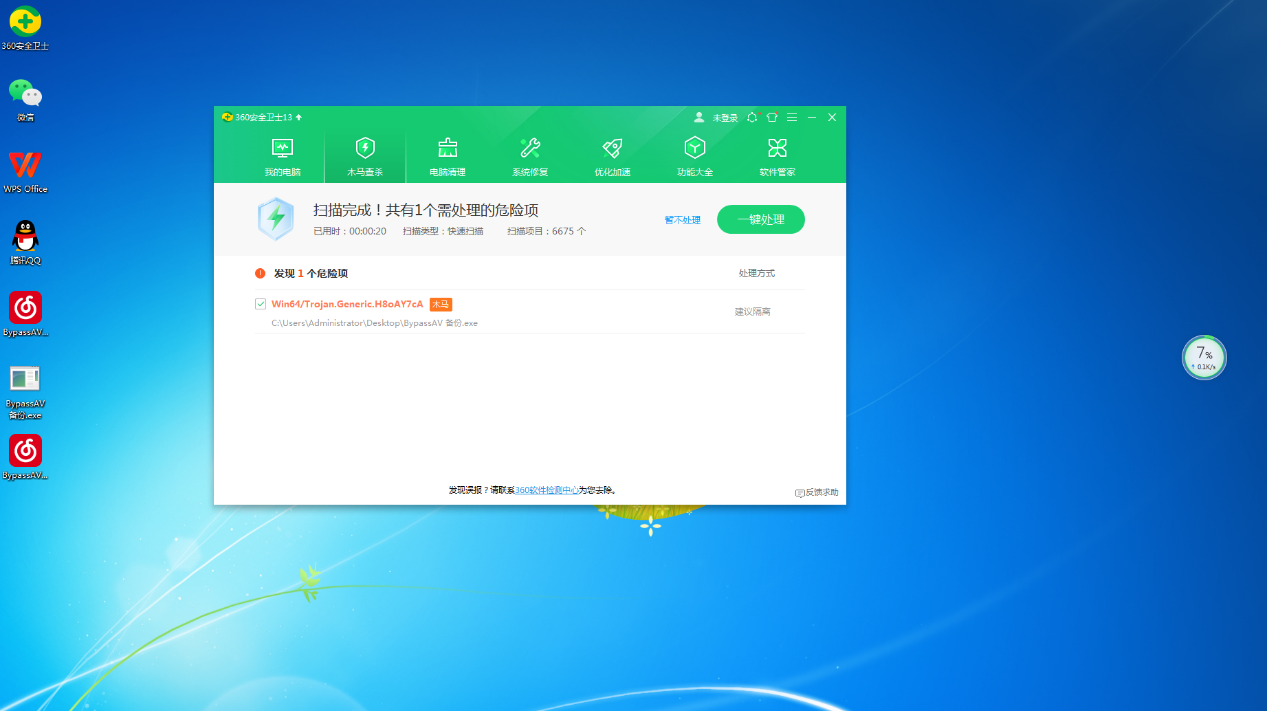Click the 扫描项目：6675 个 text
Image resolution: width=1267 pixels, height=711 pixels.
[x=547, y=231]
